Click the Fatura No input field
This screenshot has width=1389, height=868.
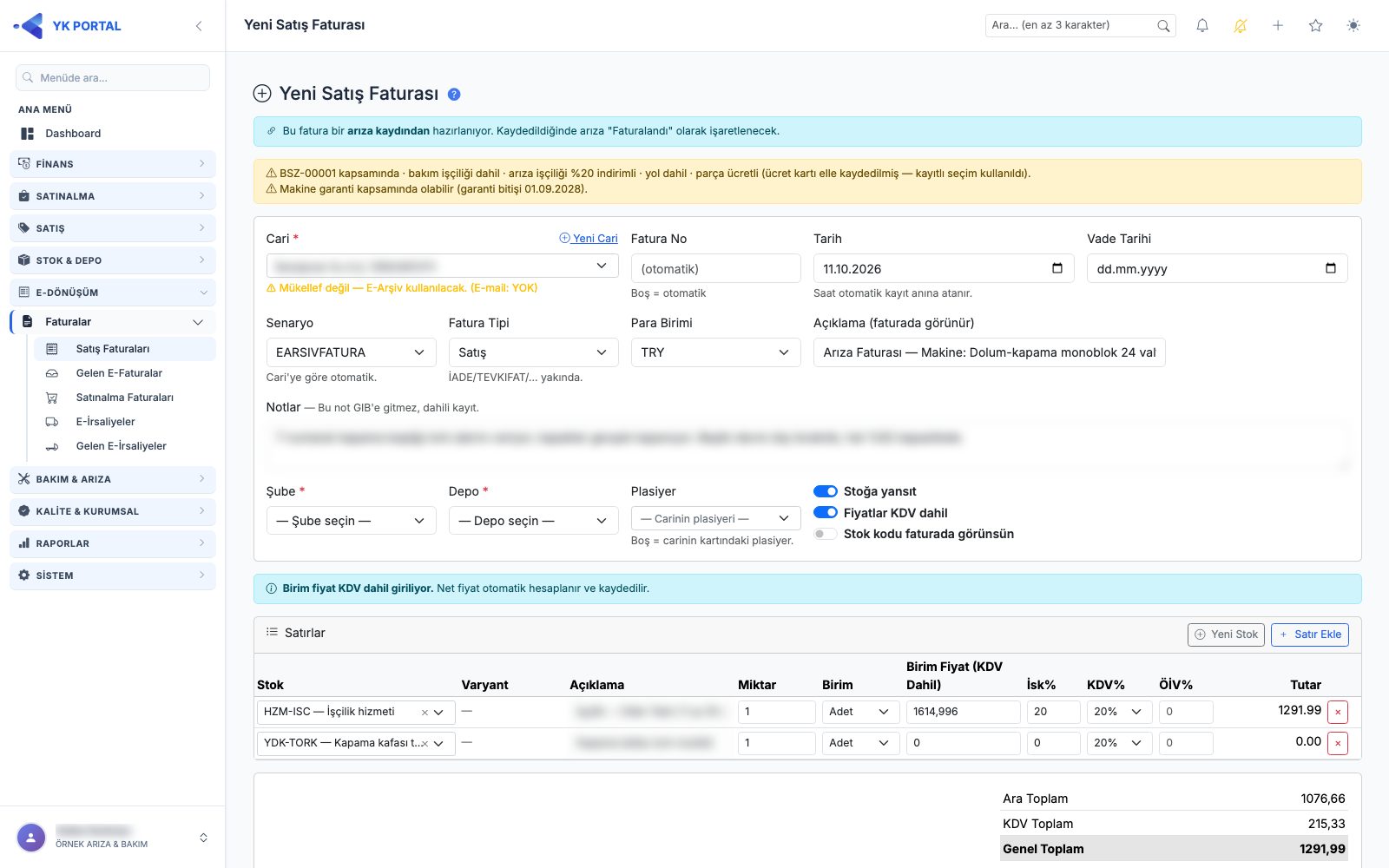point(715,268)
